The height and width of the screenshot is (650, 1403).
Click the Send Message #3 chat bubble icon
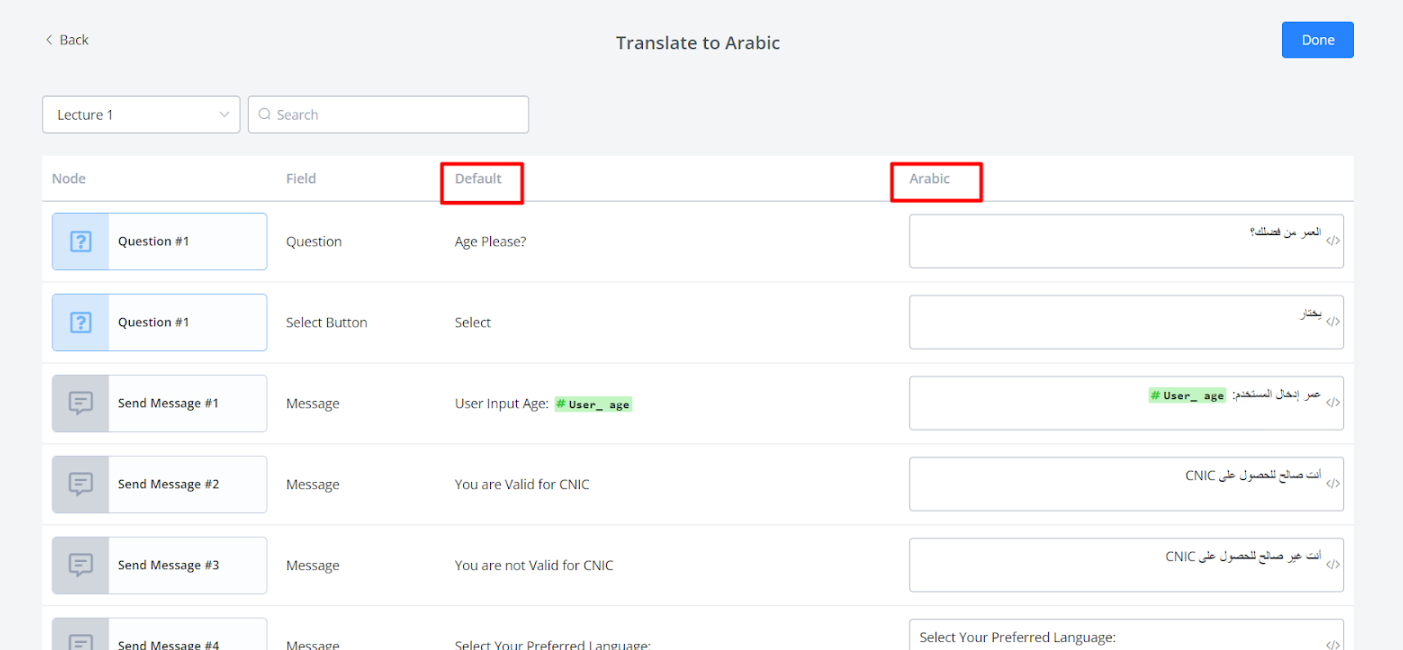(81, 565)
